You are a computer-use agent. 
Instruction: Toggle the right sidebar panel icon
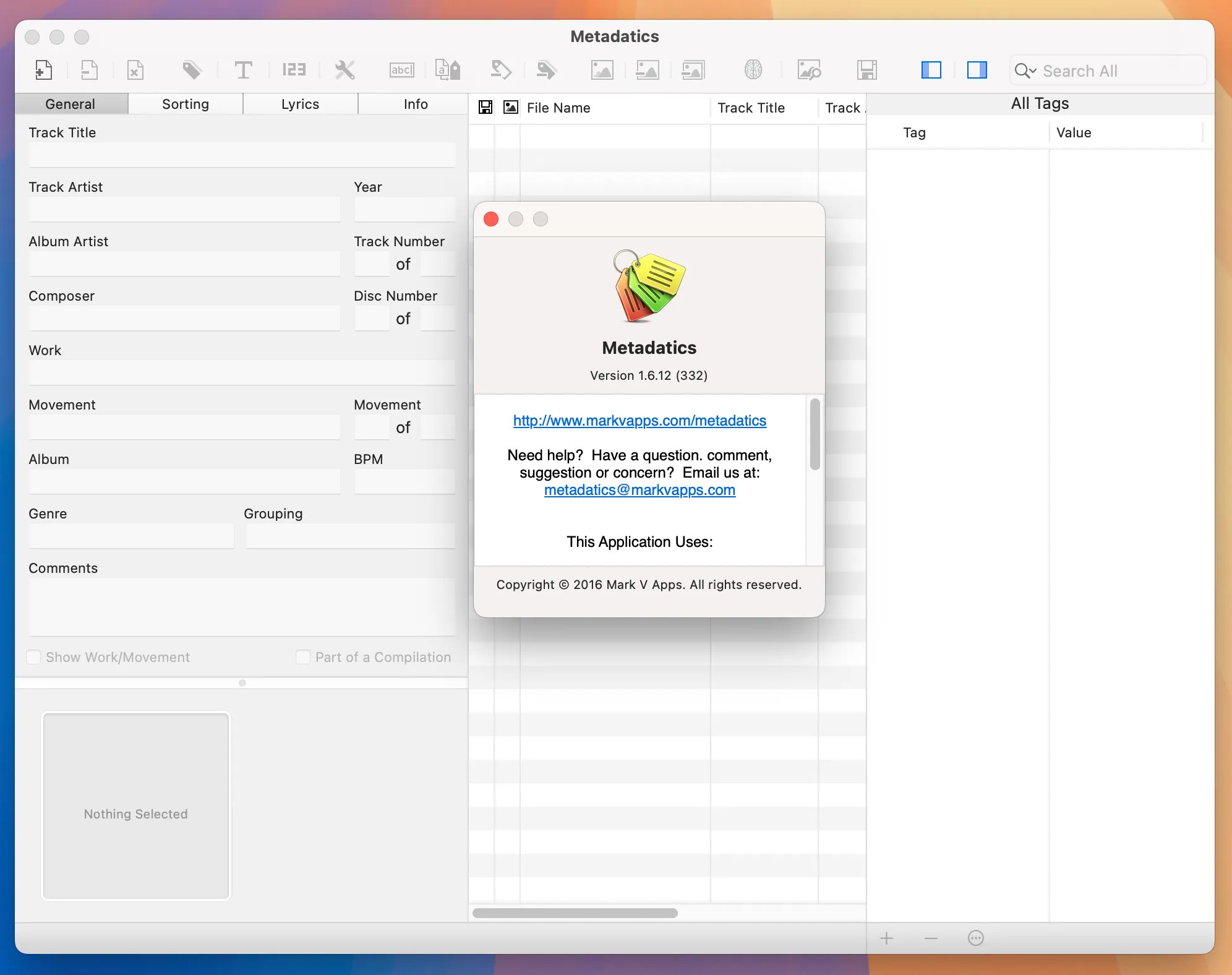[x=977, y=70]
